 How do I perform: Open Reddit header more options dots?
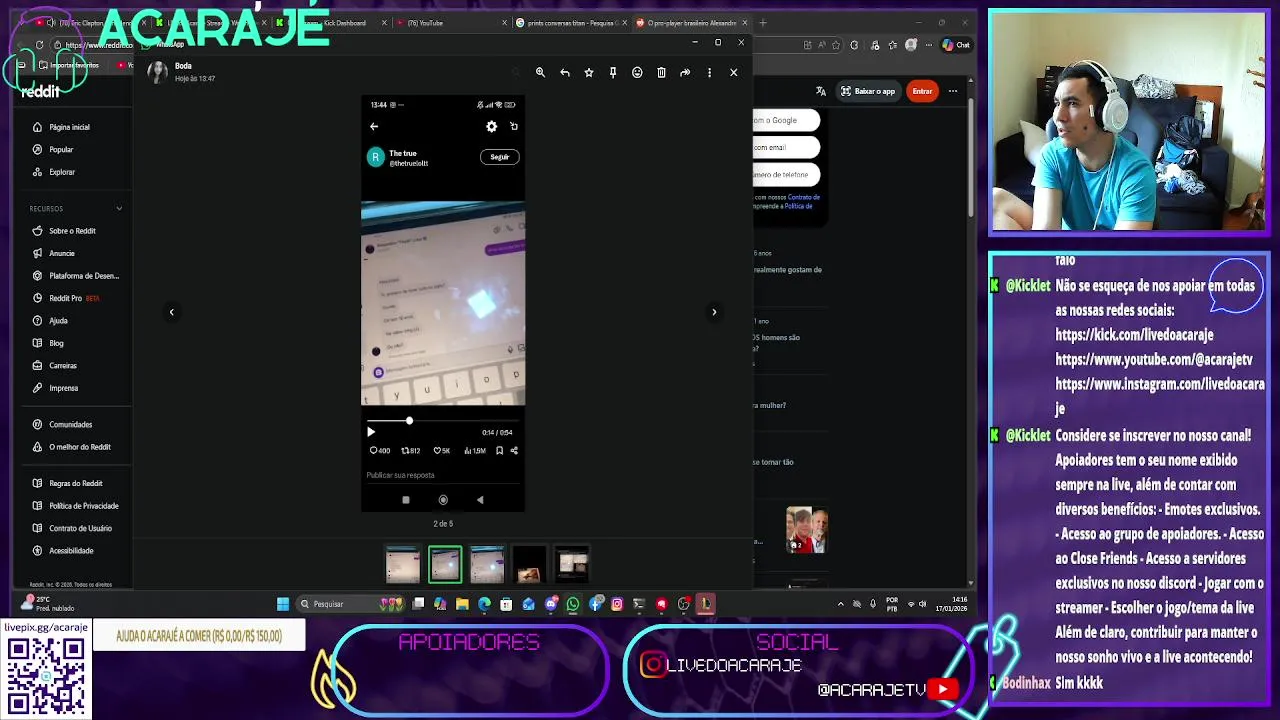(x=953, y=91)
